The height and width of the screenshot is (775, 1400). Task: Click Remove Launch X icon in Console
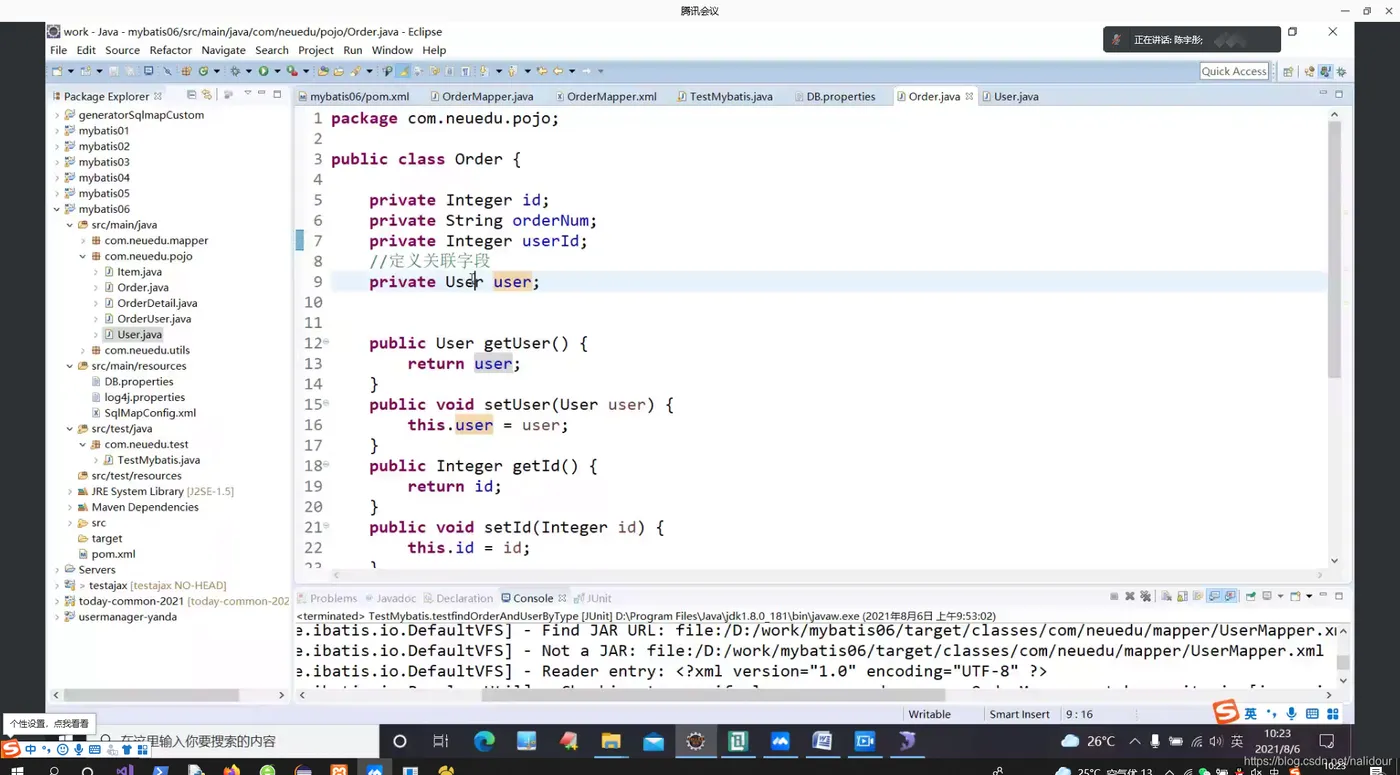1129,596
